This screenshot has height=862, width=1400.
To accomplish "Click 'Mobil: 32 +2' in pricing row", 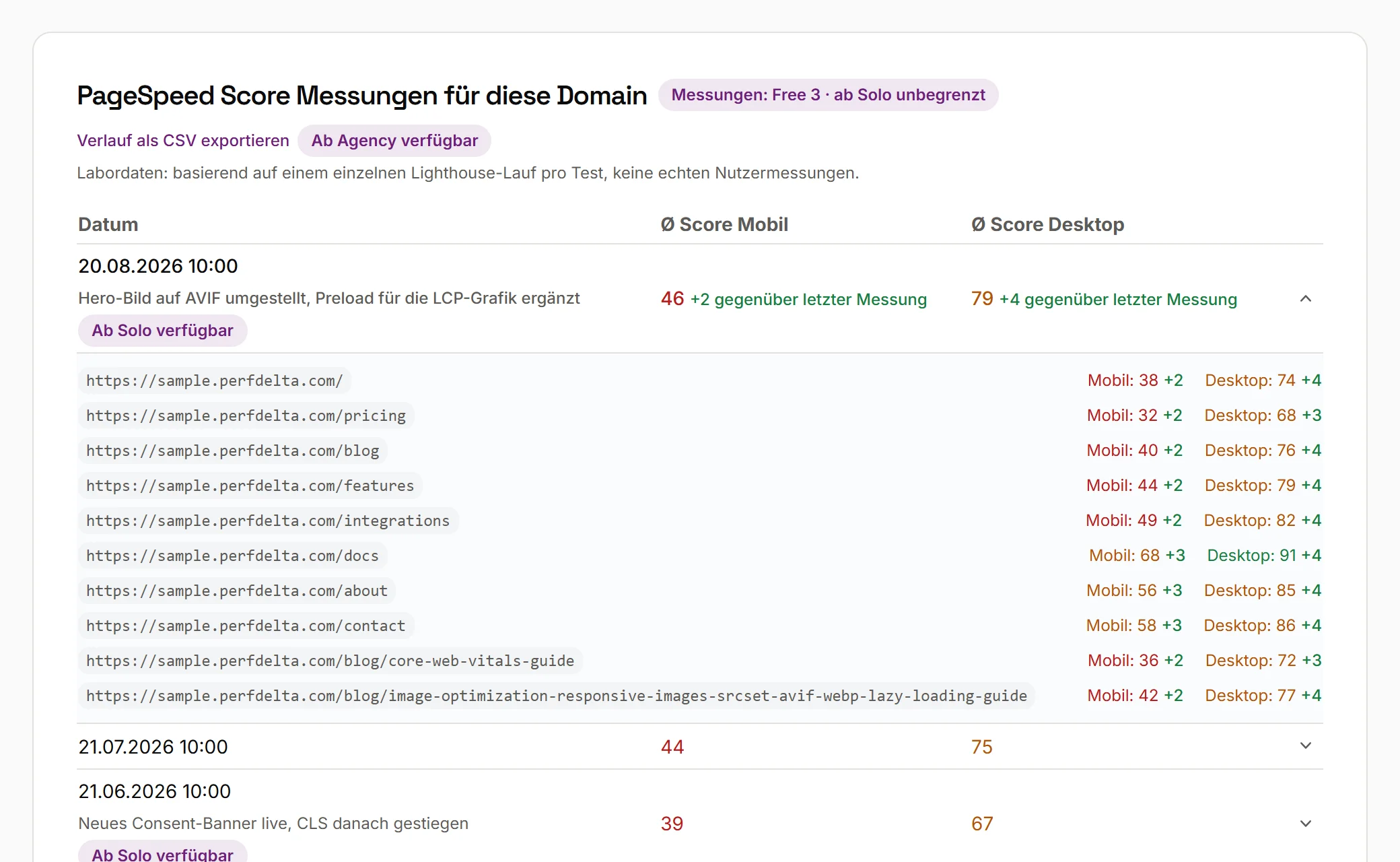I will tap(1135, 416).
